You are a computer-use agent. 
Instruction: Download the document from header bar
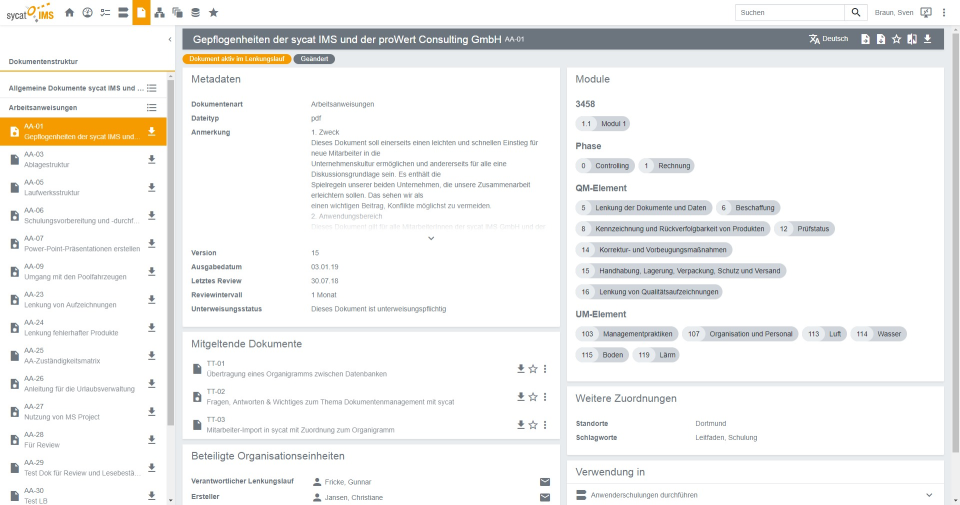coord(928,39)
